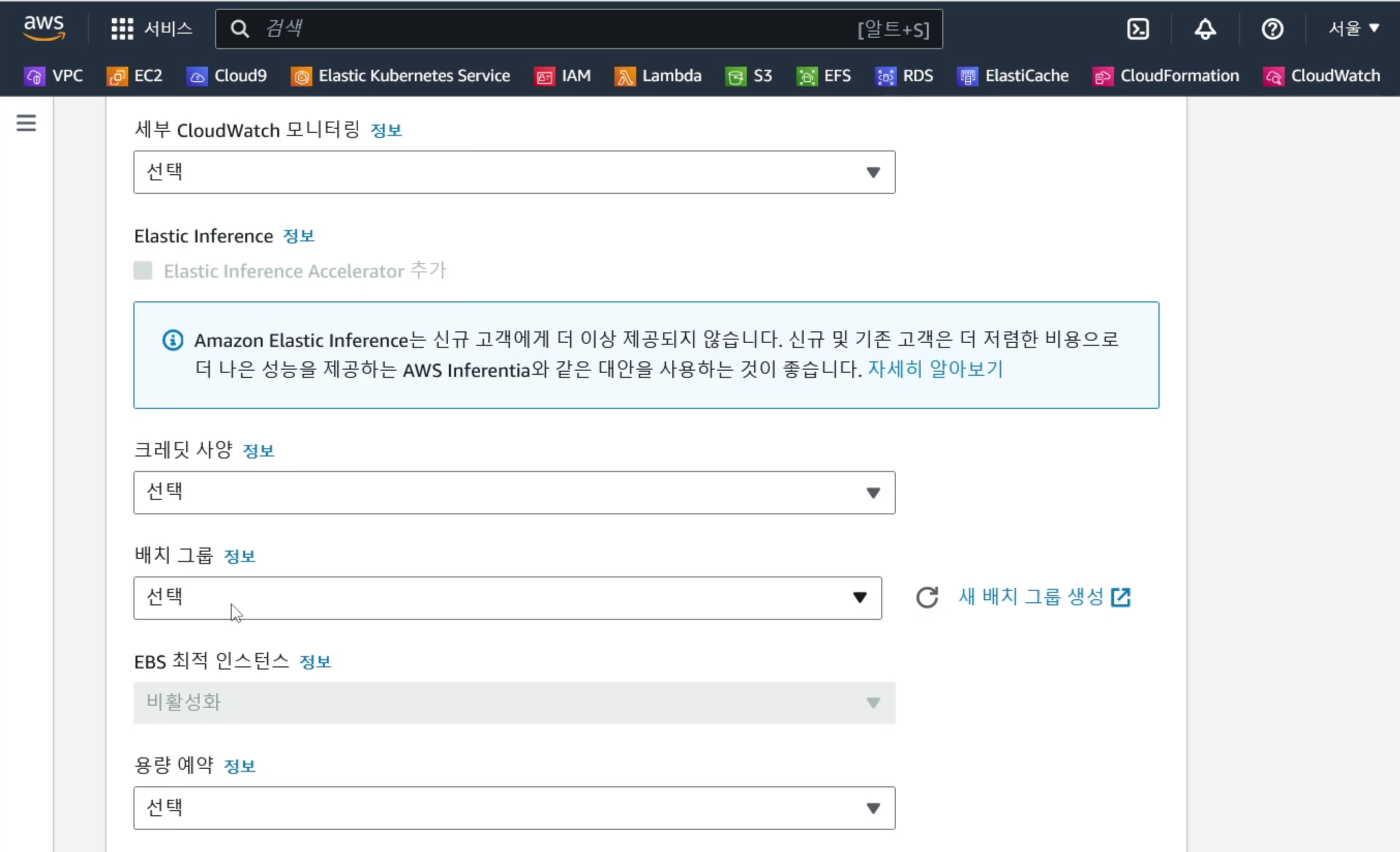
Task: Open the services grid menu icon
Action: click(122, 29)
